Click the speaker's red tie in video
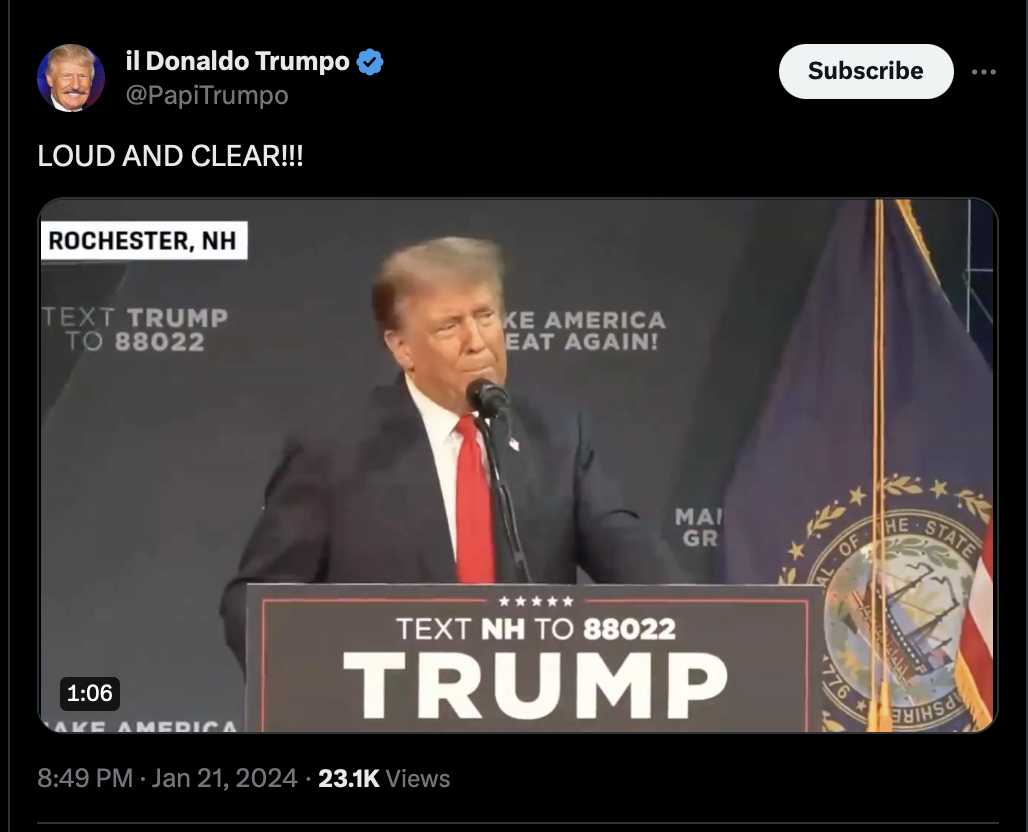The image size is (1028, 832). tap(474, 500)
